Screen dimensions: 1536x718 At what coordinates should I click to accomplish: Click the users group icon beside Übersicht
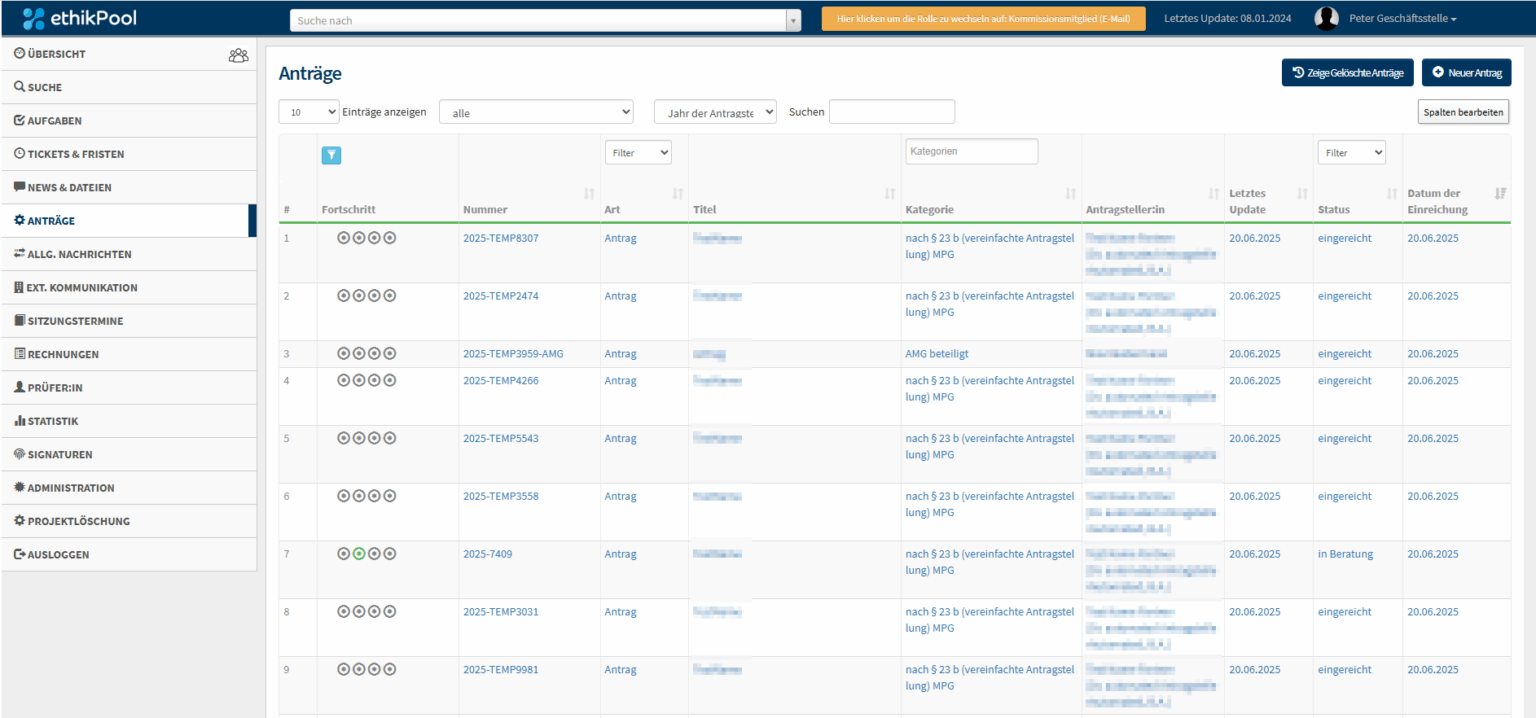[x=238, y=55]
